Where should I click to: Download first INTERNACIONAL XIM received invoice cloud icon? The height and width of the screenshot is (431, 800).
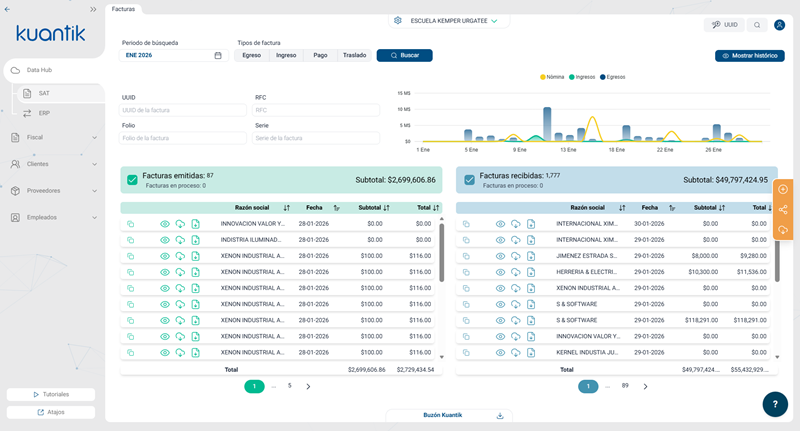(515, 224)
